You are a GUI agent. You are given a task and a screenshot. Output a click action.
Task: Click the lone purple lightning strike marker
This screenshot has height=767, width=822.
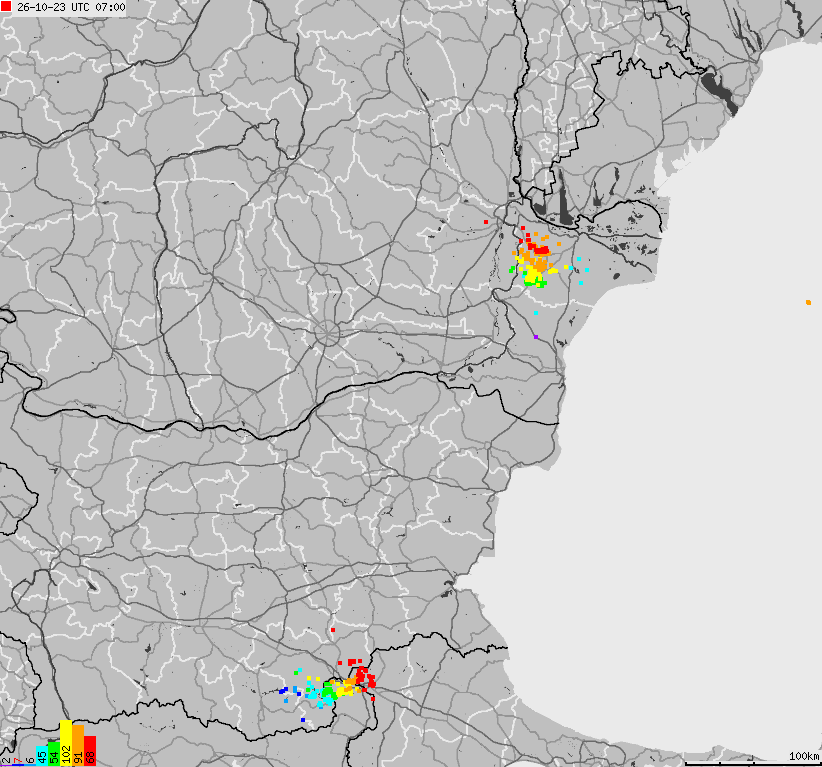[536, 337]
